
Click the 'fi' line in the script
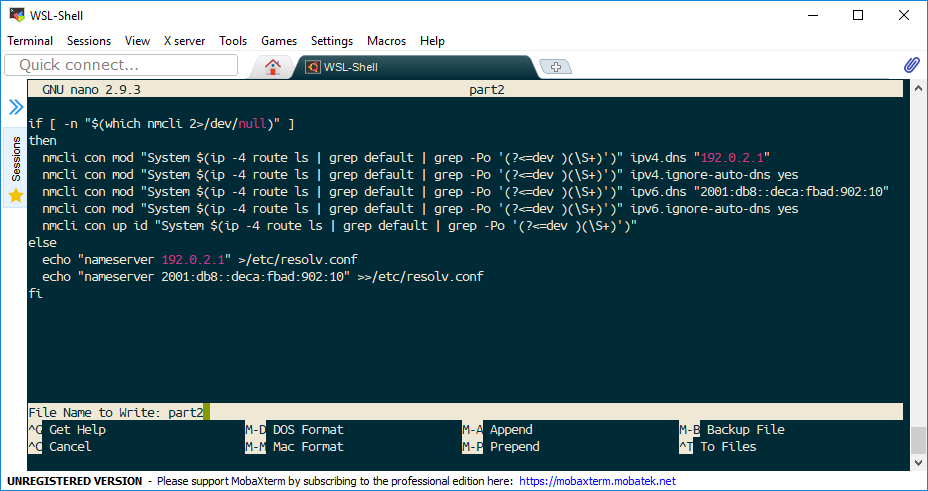click(x=36, y=293)
